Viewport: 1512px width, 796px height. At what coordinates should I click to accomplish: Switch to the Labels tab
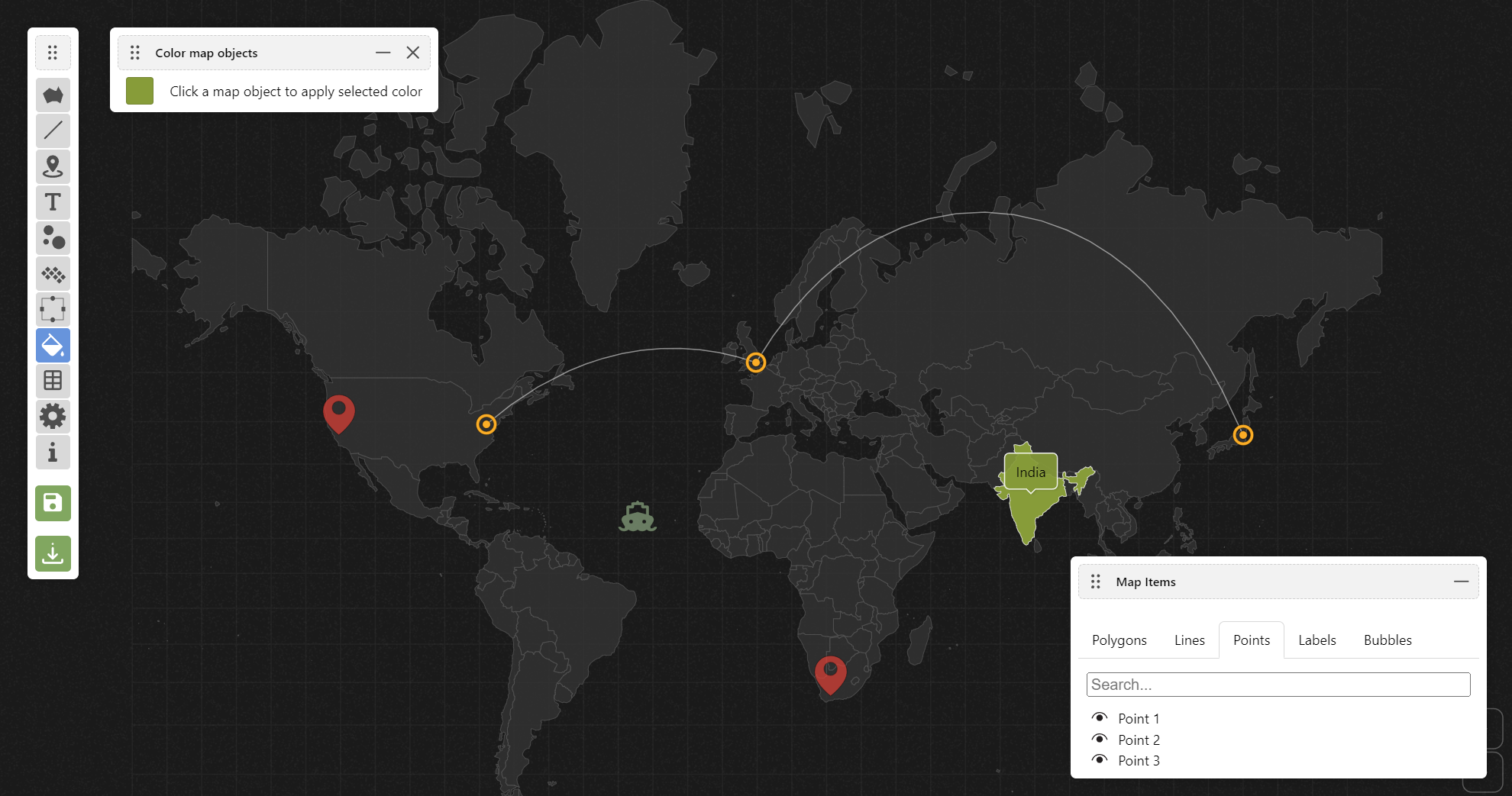(x=1317, y=640)
